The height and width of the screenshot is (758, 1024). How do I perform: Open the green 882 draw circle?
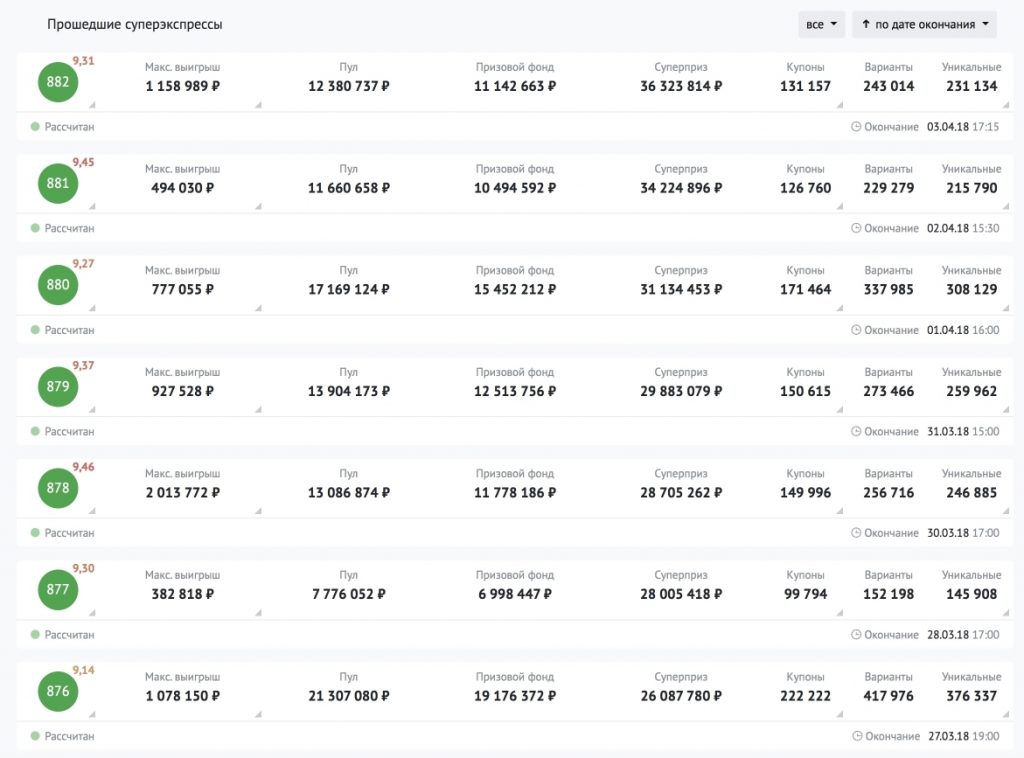coord(58,82)
